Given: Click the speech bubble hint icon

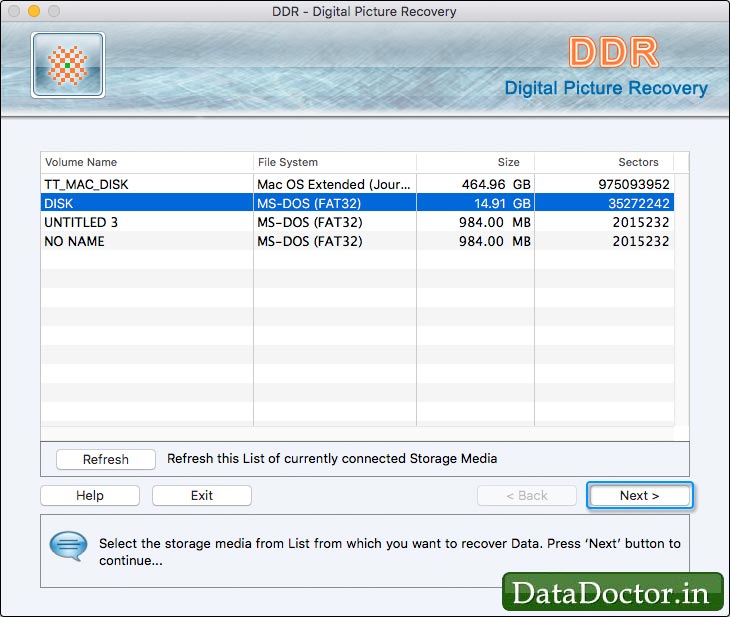Looking at the screenshot, I should (68, 546).
